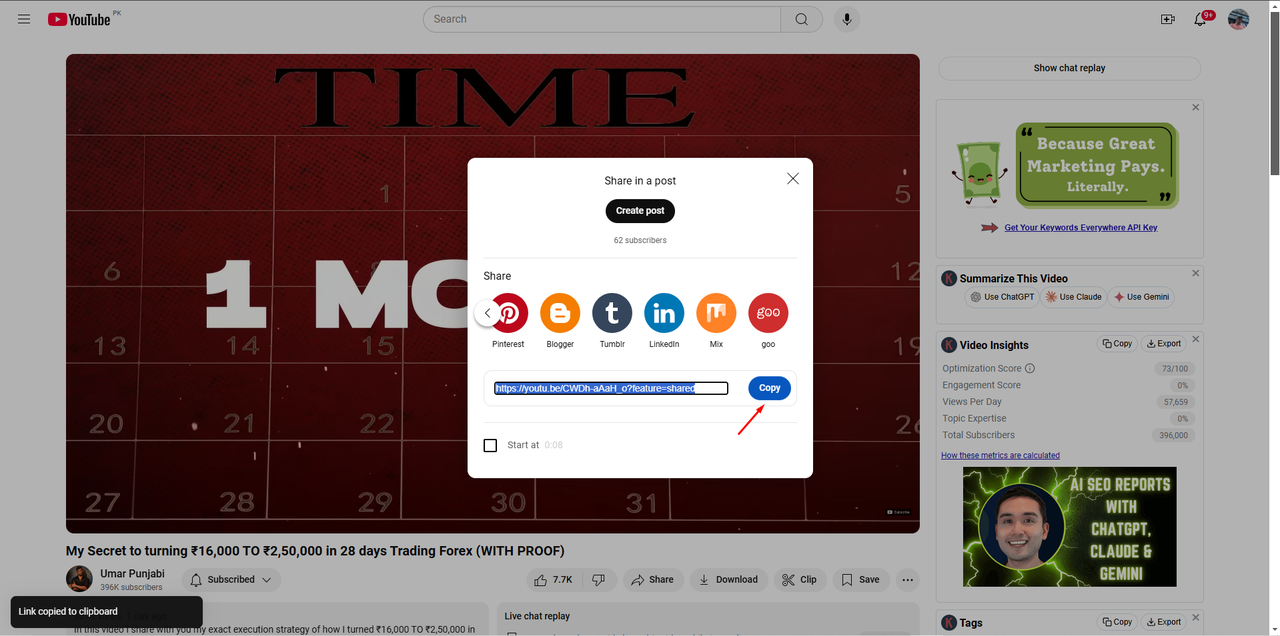Download the video

(728, 580)
